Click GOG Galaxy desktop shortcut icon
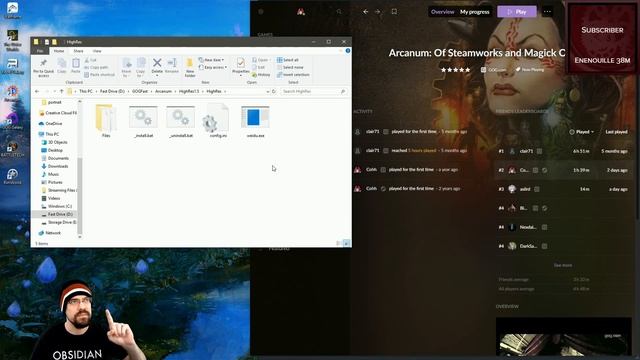Image resolution: width=640 pixels, height=360 pixels. pyautogui.click(x=12, y=121)
